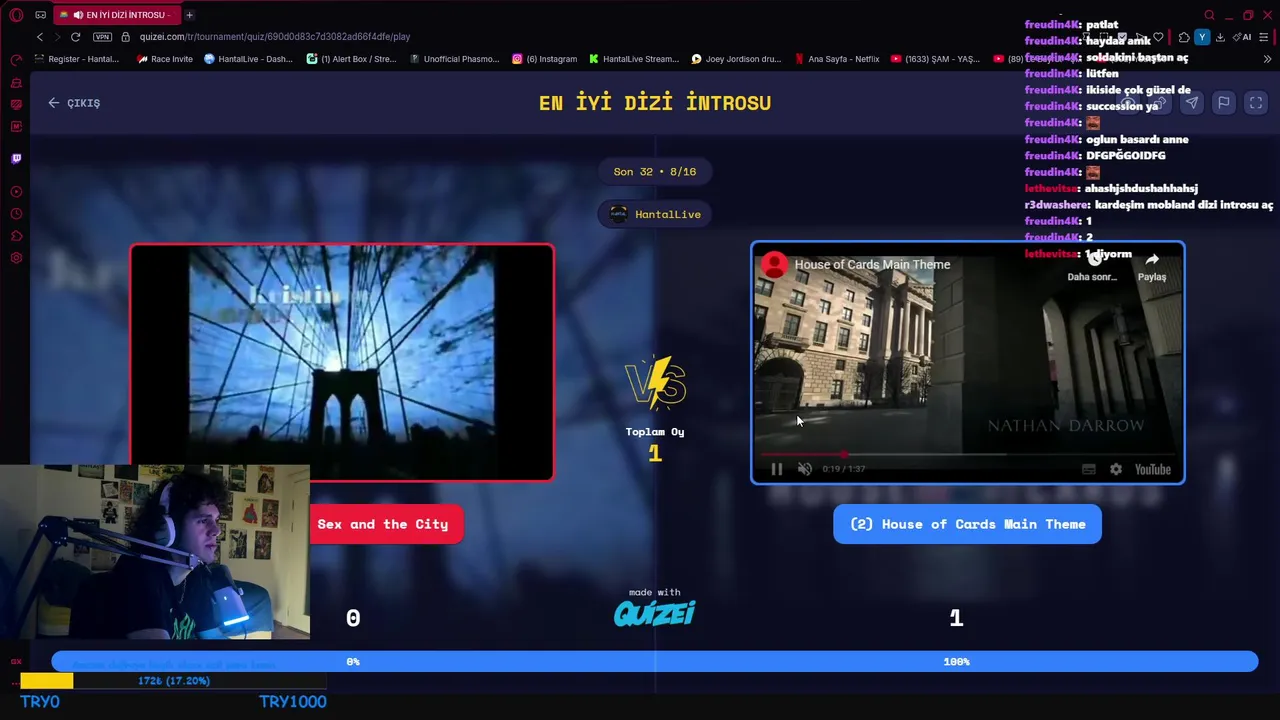
Task: Open the HantalLive - Dash bookmark
Action: [x=248, y=59]
